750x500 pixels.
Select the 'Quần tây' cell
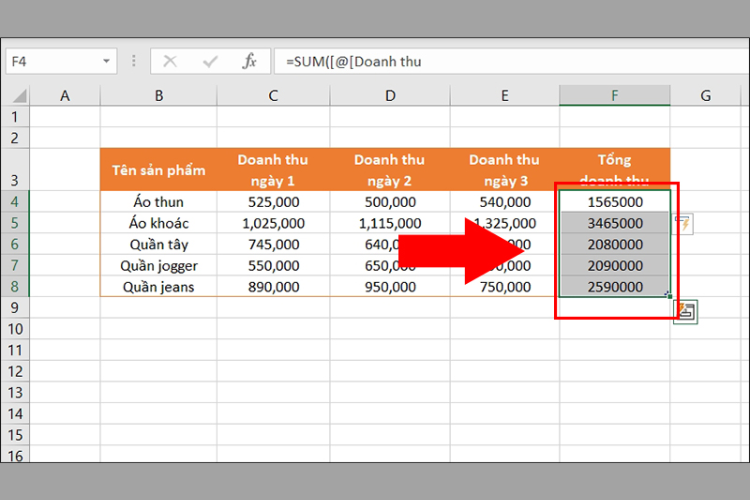pyautogui.click(x=158, y=244)
